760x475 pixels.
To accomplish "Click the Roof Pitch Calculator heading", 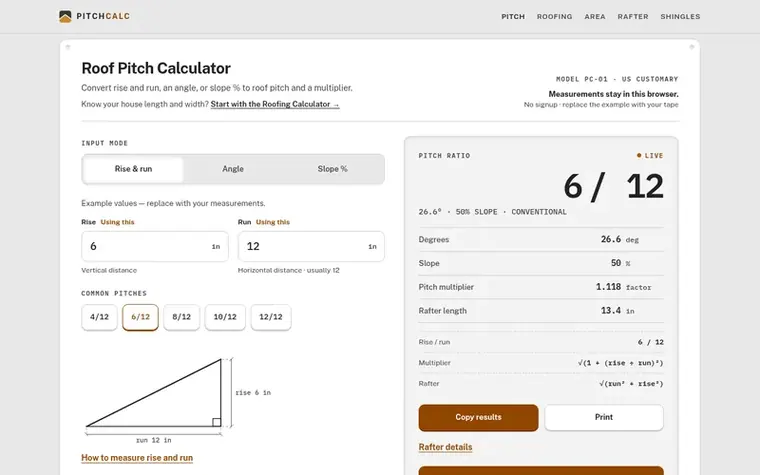I will pyautogui.click(x=156, y=68).
